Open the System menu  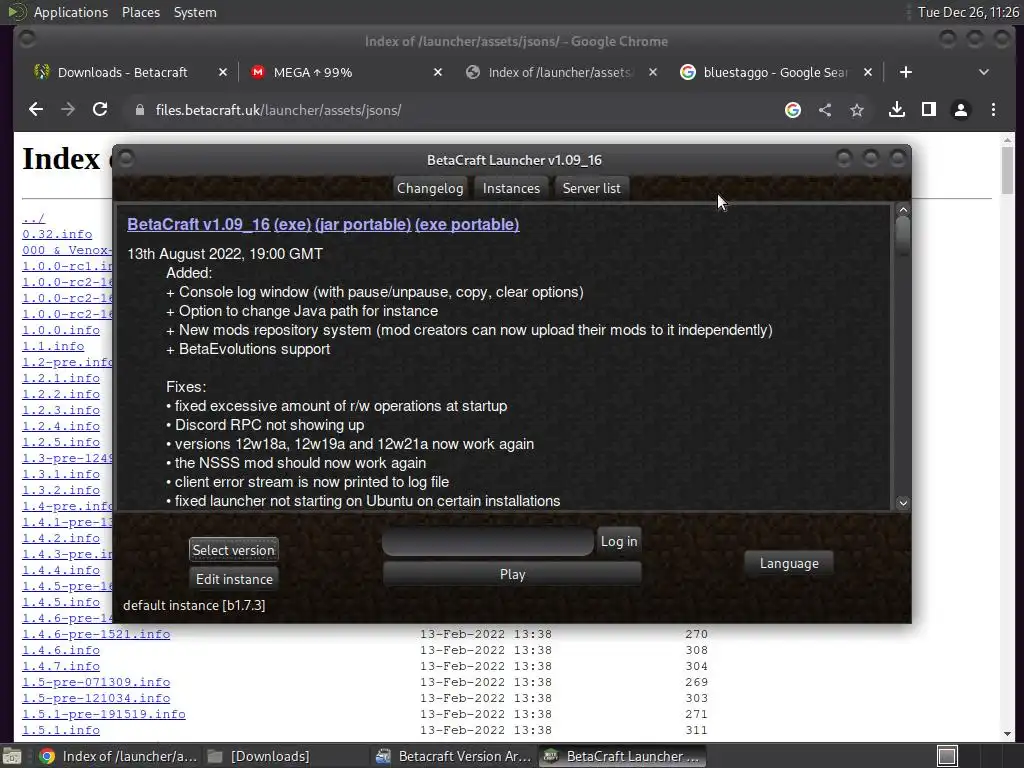195,12
